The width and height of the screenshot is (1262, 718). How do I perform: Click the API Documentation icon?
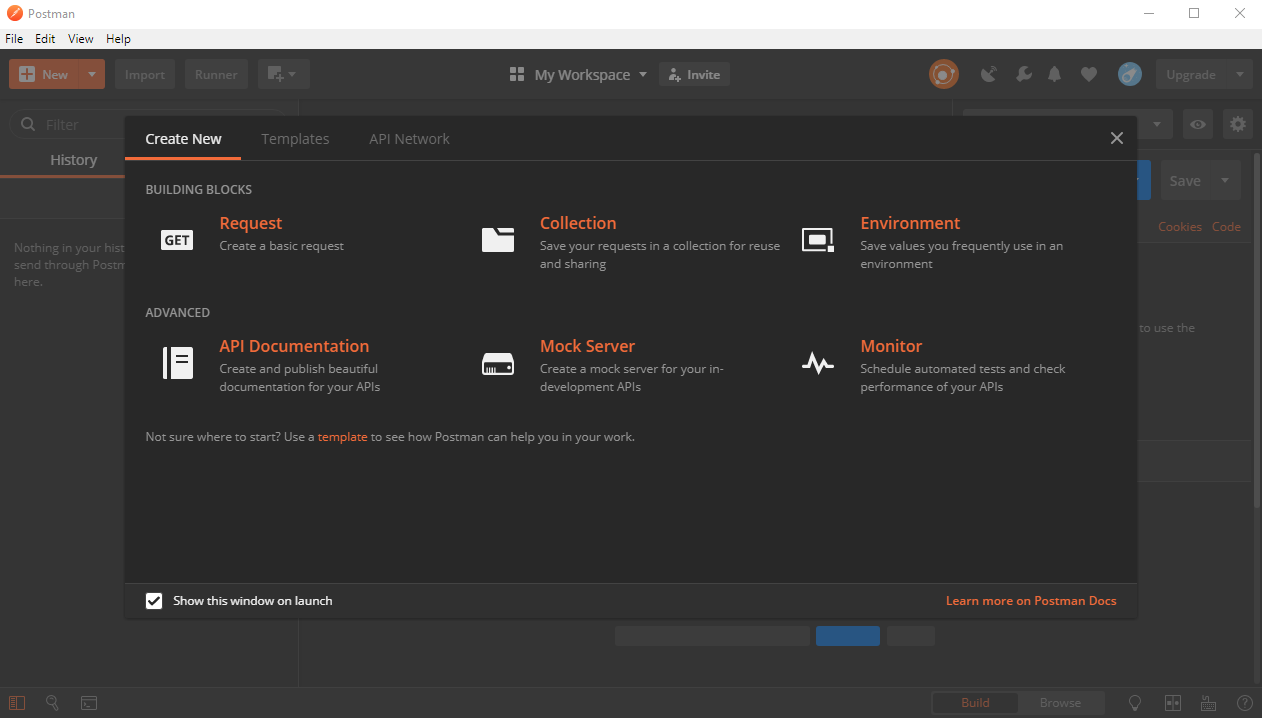click(x=177, y=362)
